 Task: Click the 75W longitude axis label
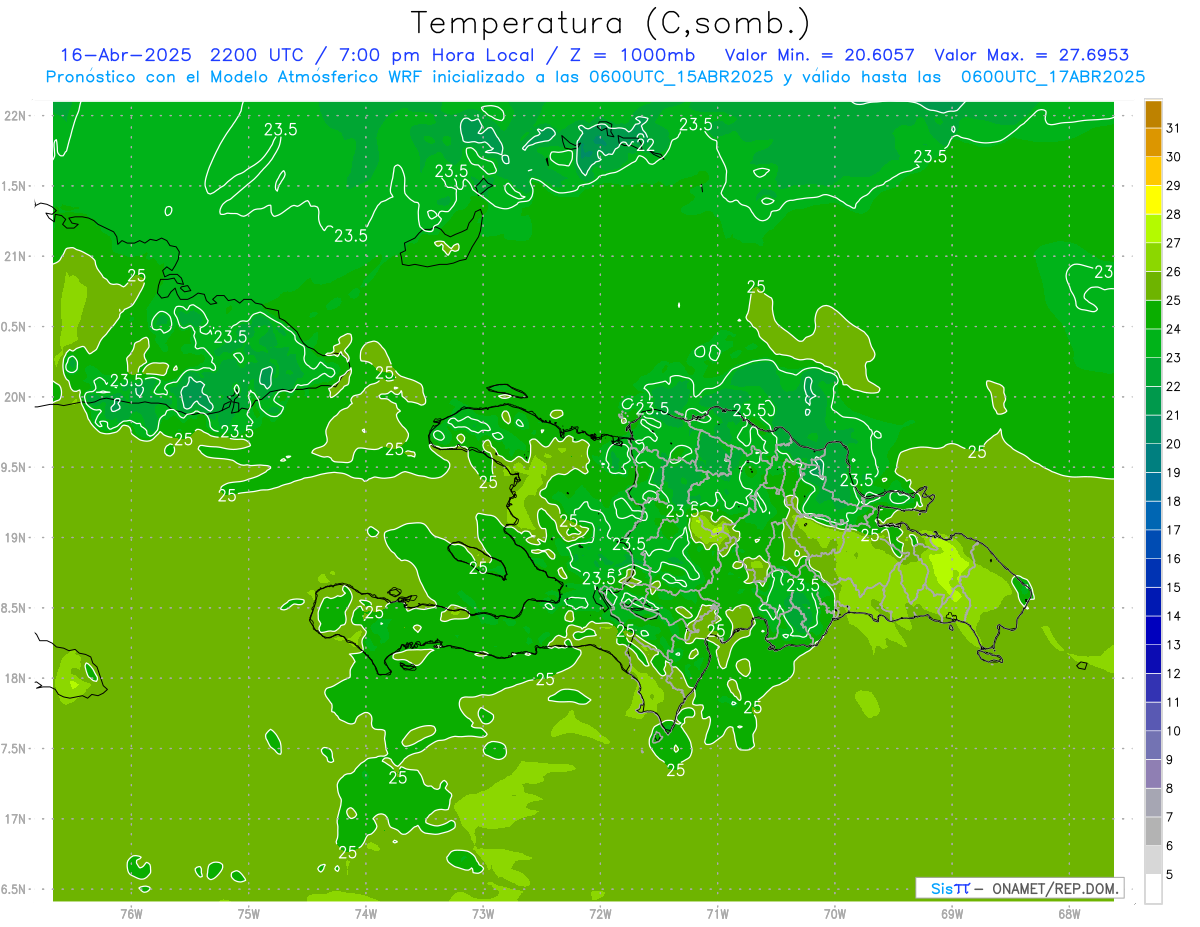248,913
